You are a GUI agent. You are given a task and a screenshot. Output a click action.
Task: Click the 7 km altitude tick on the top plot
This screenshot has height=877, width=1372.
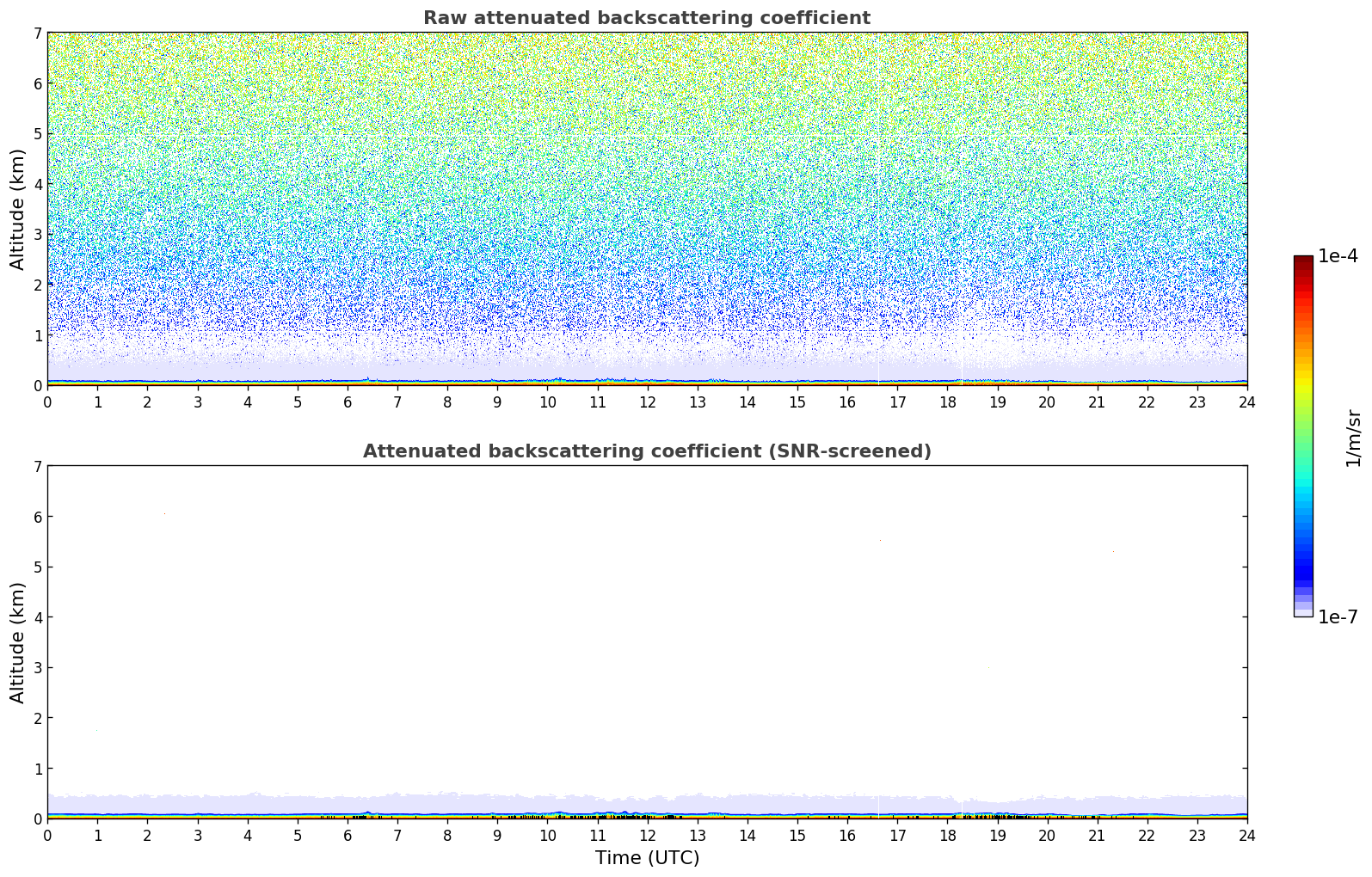pos(37,34)
